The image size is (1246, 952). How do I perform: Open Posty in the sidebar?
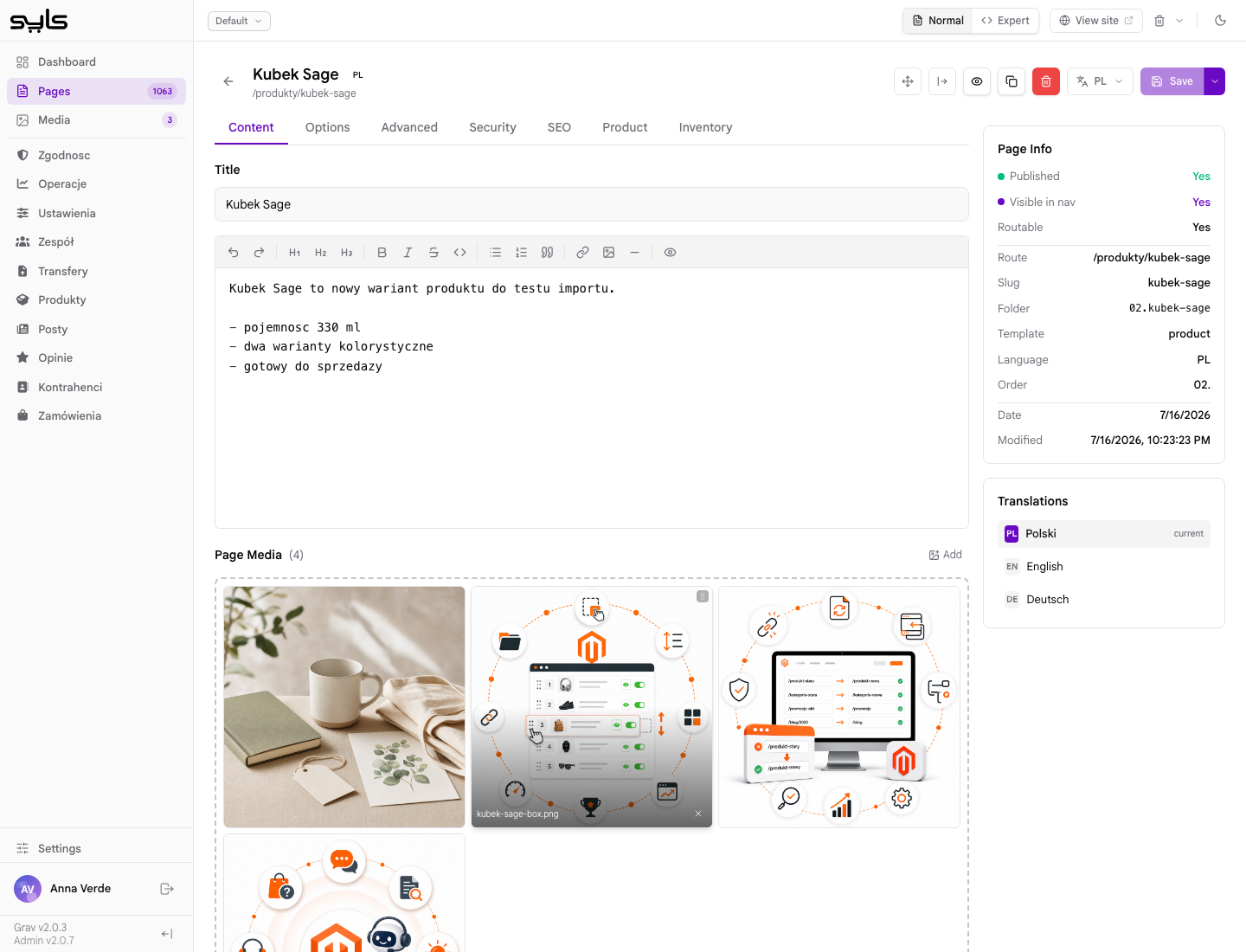pos(96,330)
